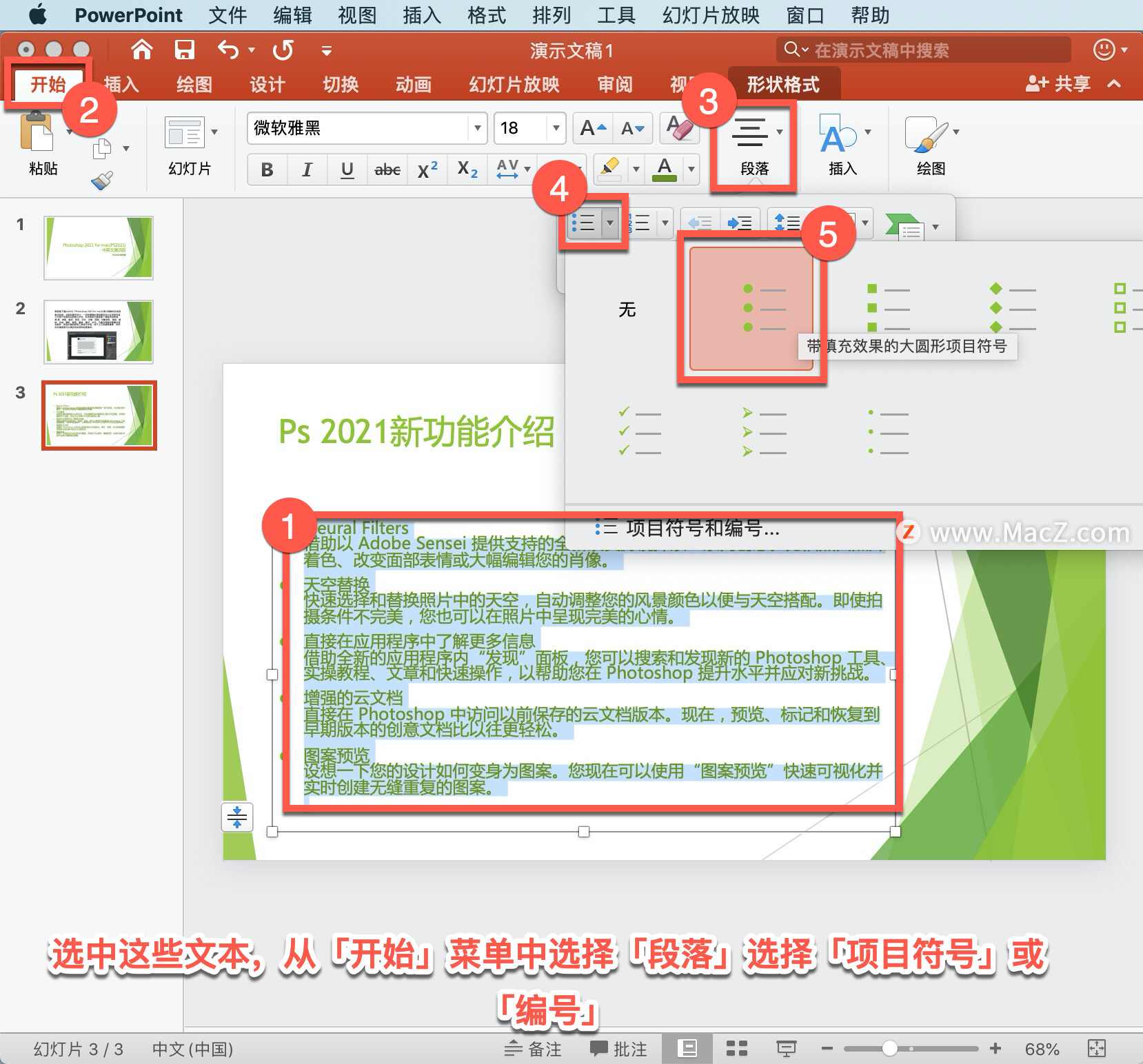The height and width of the screenshot is (1064, 1143).
Task: Click the line spacing icon
Action: pos(787,223)
